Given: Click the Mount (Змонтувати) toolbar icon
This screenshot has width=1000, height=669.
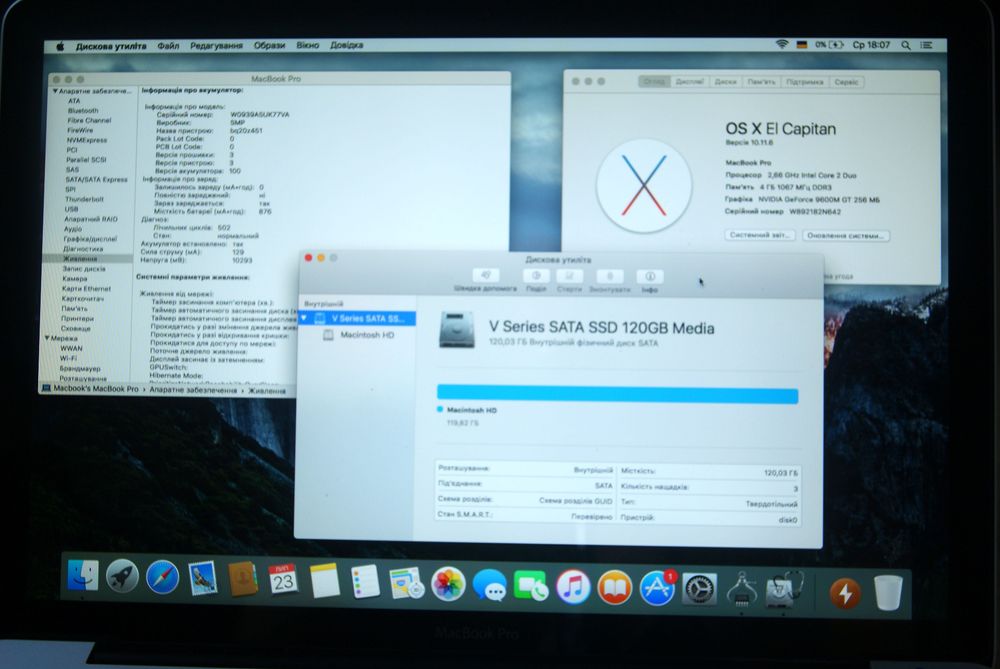Looking at the screenshot, I should point(610,276).
